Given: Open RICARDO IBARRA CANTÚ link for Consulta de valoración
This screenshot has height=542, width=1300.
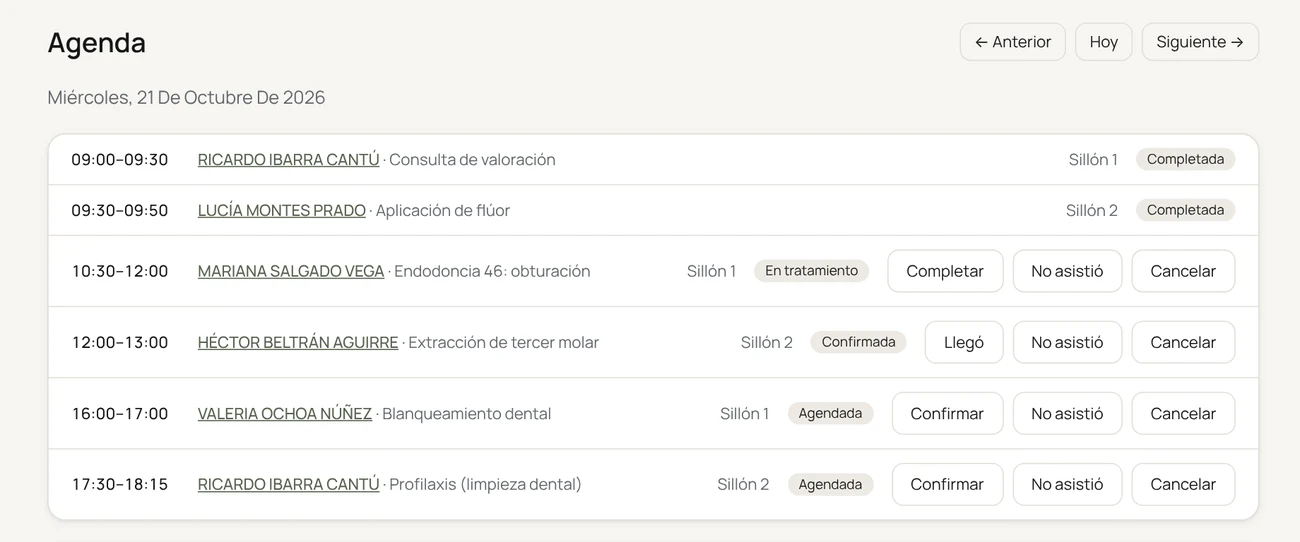Looking at the screenshot, I should (288, 159).
